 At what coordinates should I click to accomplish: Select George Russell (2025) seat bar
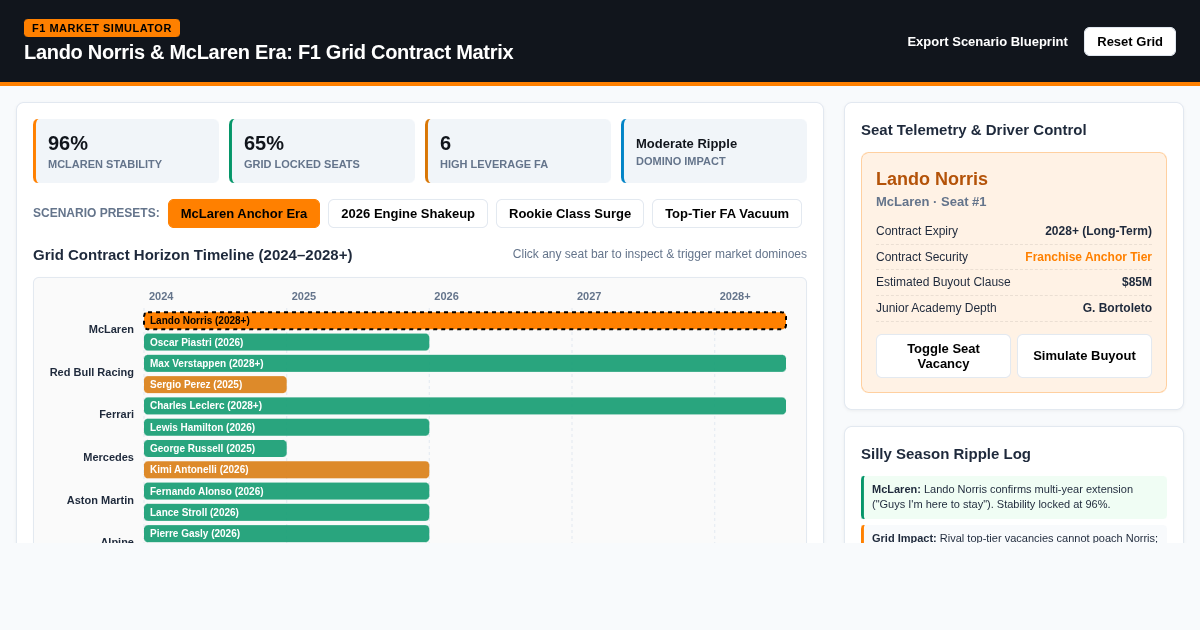pos(215,448)
